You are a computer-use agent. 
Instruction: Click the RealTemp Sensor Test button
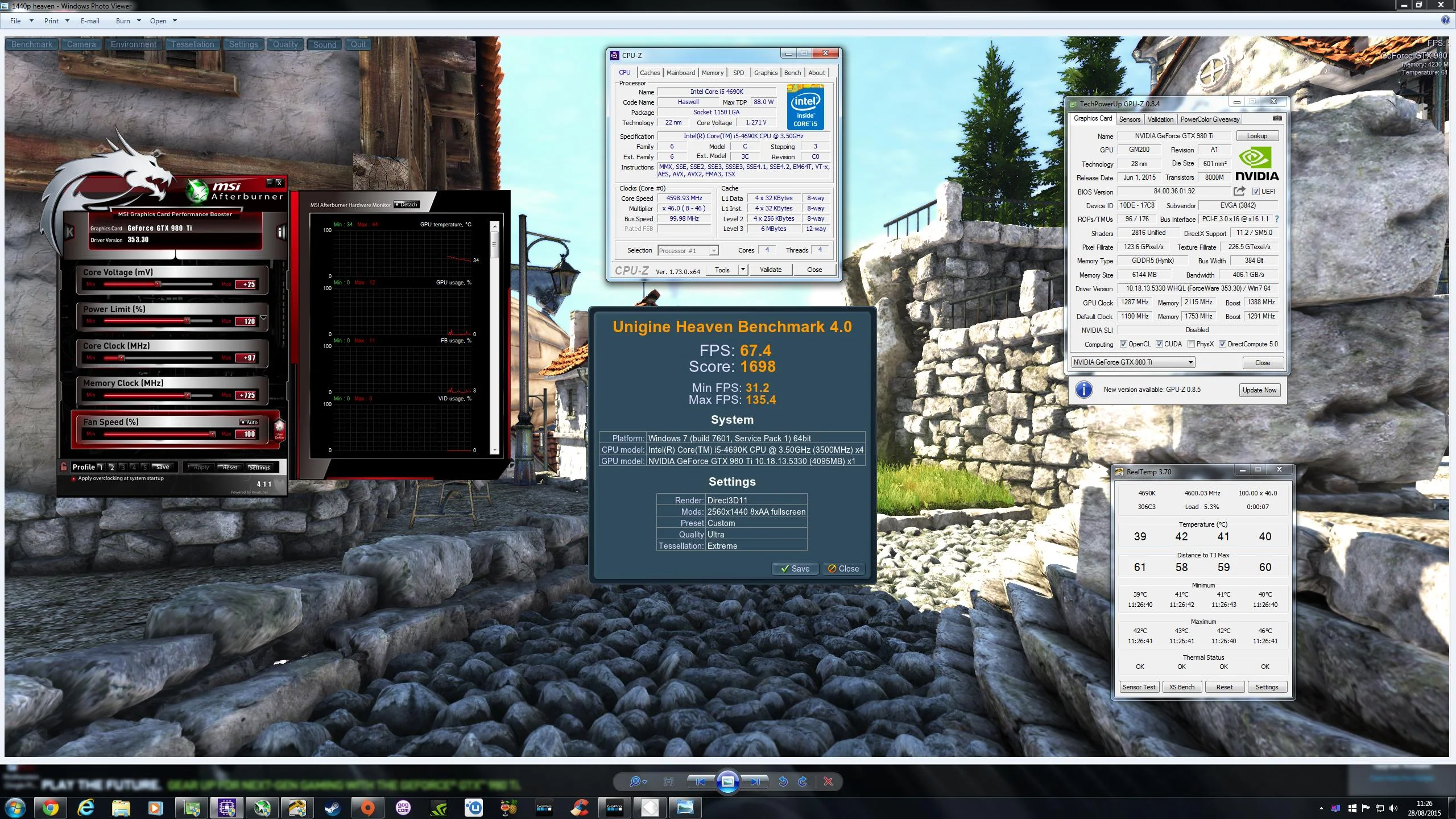pyautogui.click(x=1139, y=687)
